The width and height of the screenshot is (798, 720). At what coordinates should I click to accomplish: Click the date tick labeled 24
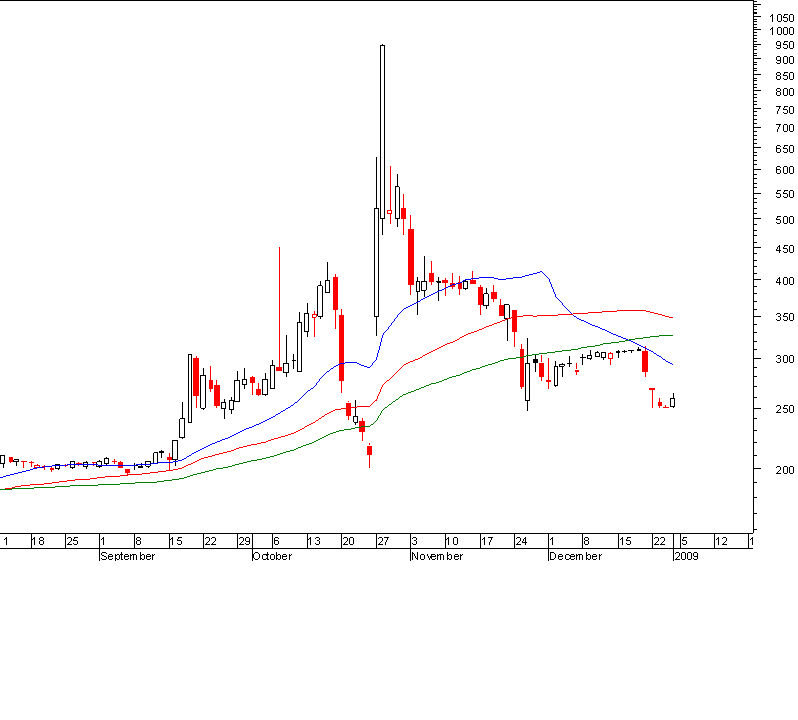coord(521,541)
